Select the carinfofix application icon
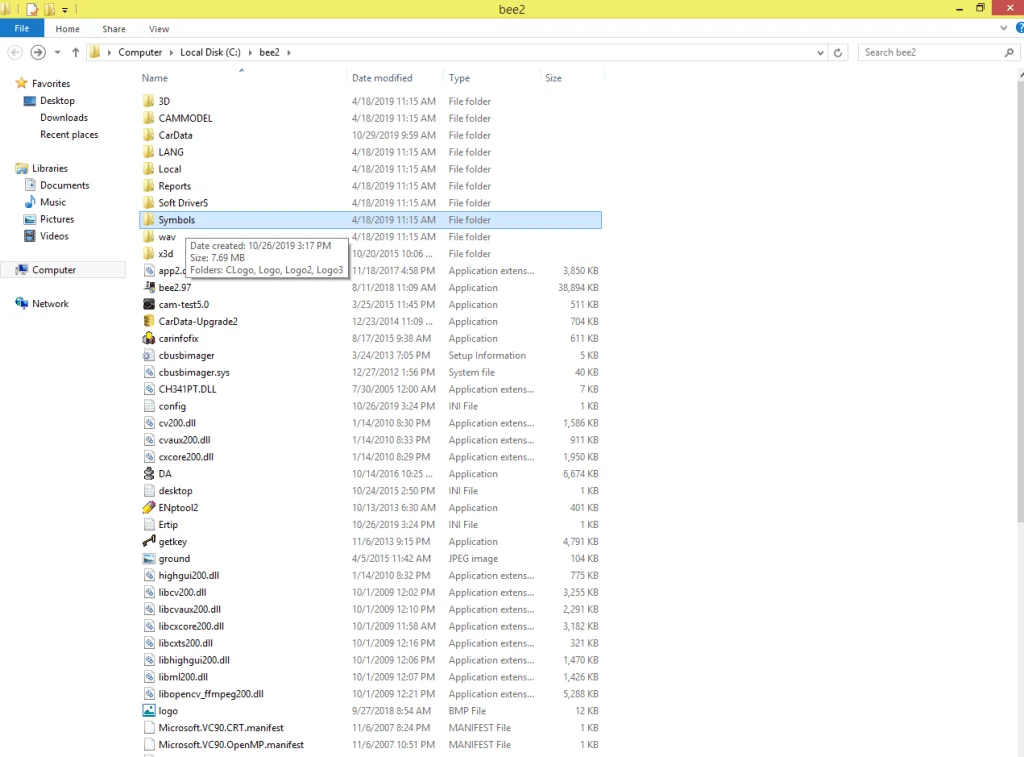The height and width of the screenshot is (757, 1024). pyautogui.click(x=148, y=339)
